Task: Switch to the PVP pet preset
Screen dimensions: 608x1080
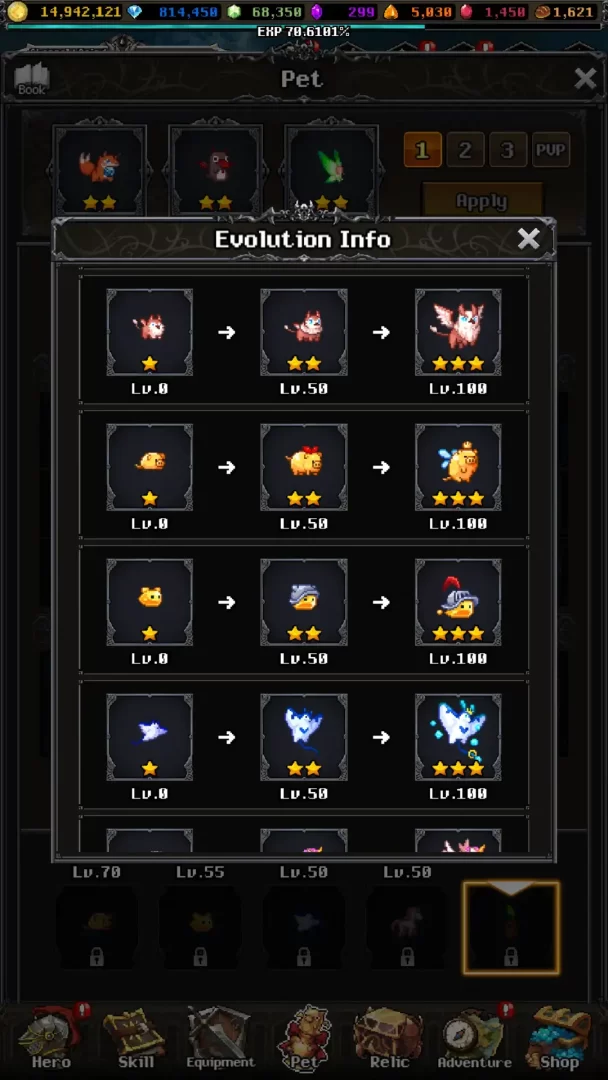Action: (551, 149)
